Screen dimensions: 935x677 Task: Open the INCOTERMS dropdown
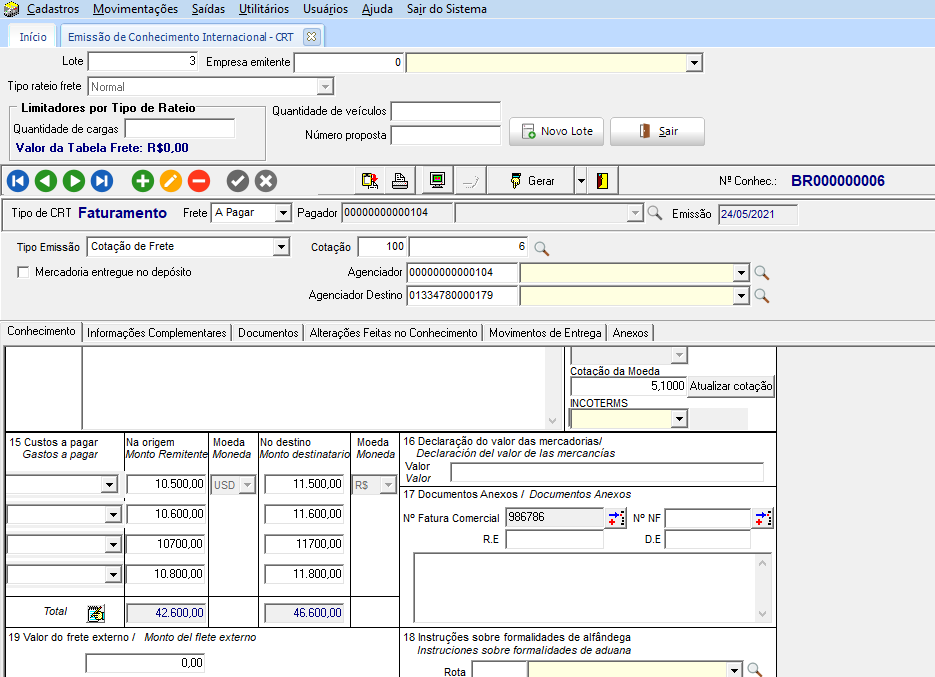[x=679, y=419]
